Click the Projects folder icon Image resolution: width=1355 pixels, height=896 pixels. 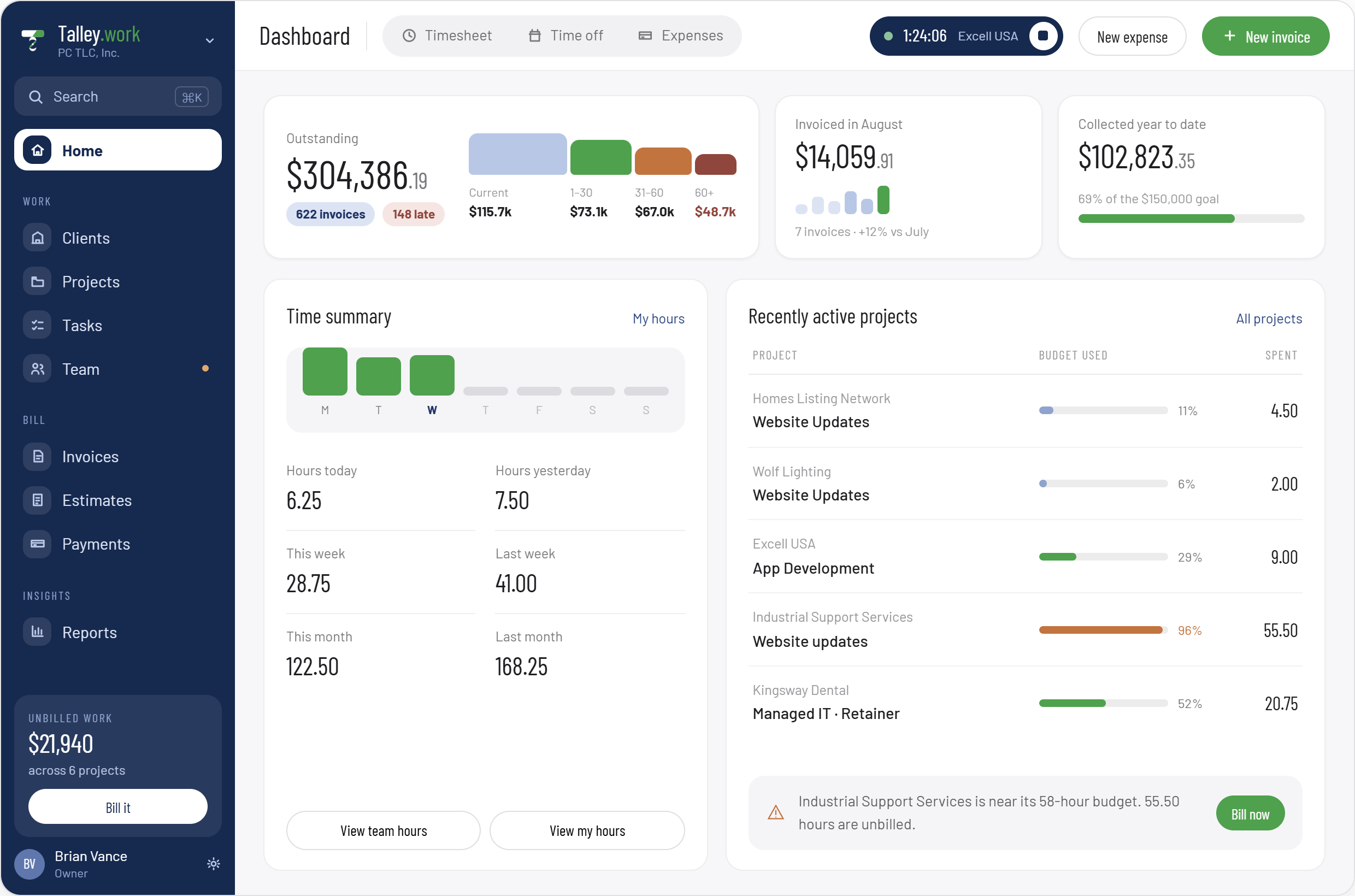click(37, 282)
